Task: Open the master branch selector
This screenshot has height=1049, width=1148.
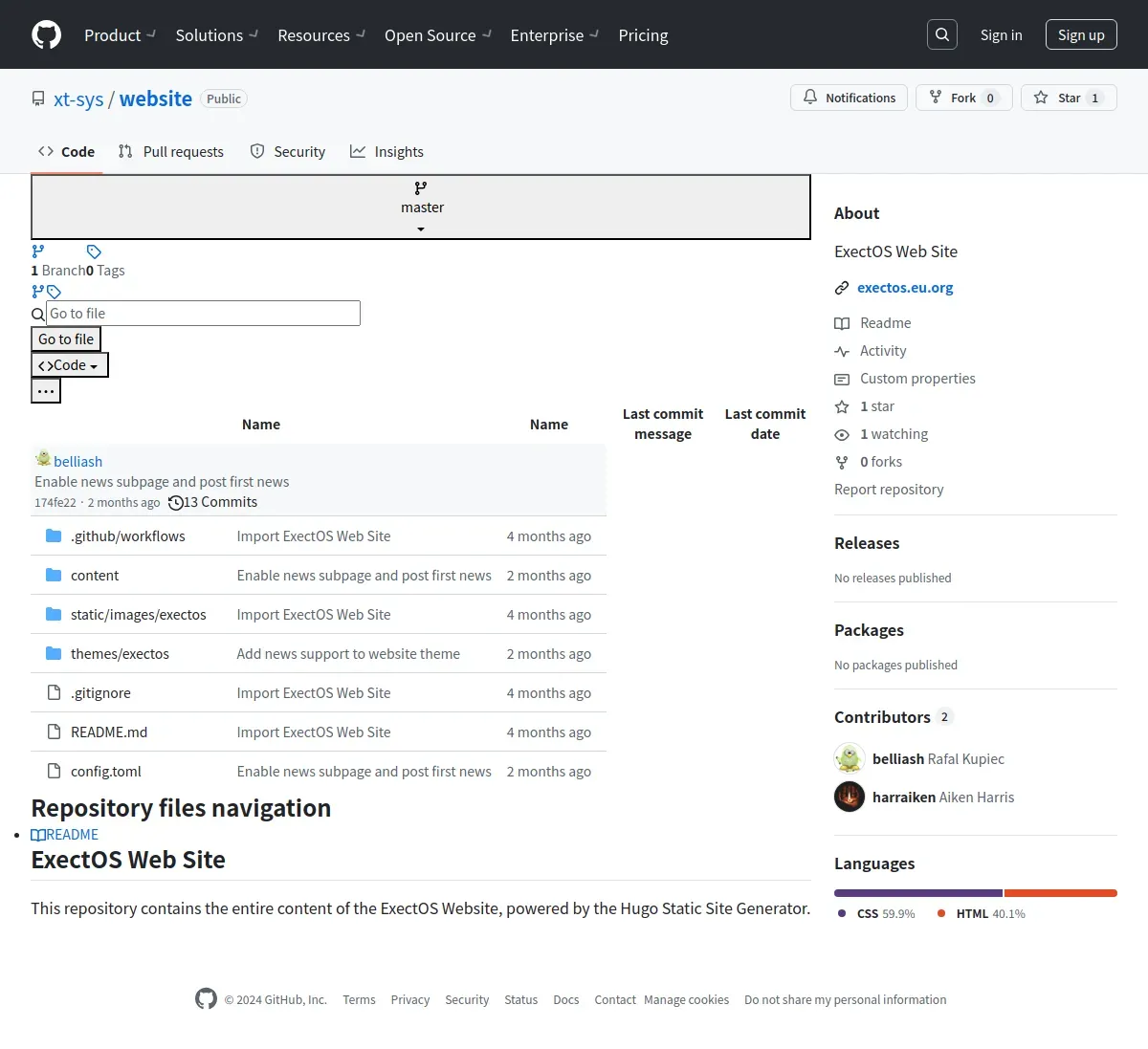Action: click(x=421, y=207)
